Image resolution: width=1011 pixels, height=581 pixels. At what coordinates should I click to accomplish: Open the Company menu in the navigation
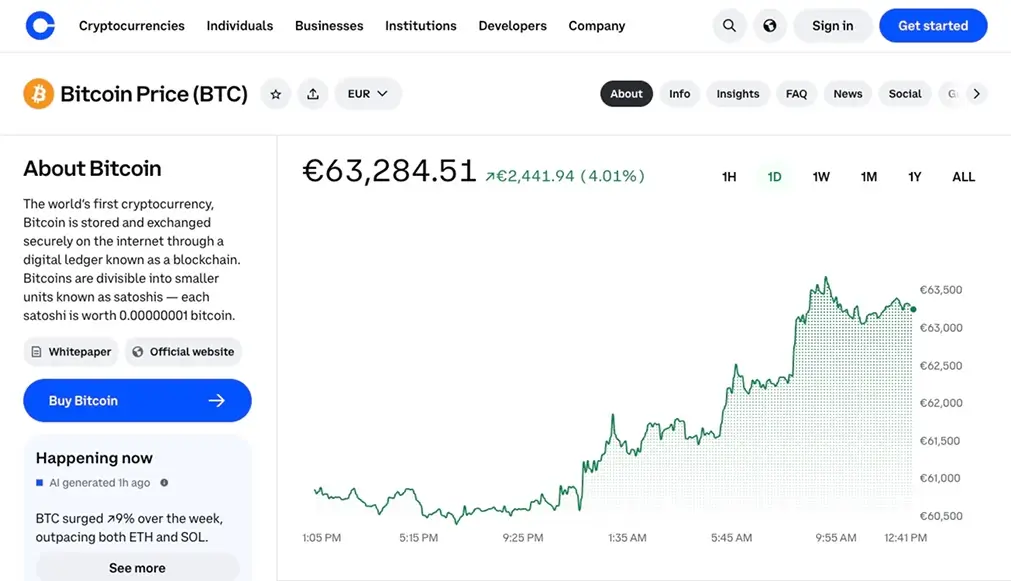596,25
